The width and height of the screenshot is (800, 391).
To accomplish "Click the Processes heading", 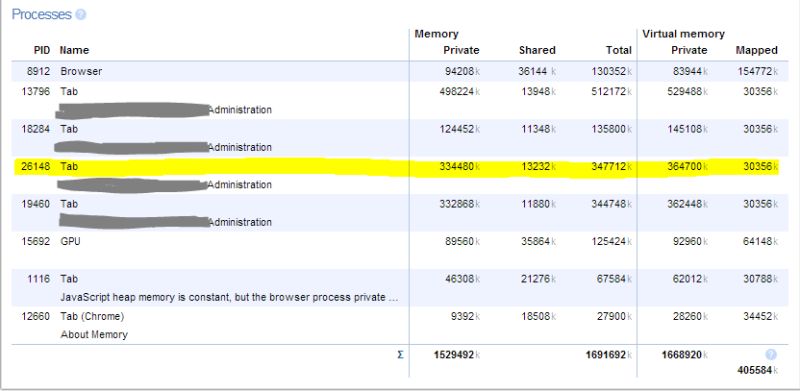I will tap(41, 15).
